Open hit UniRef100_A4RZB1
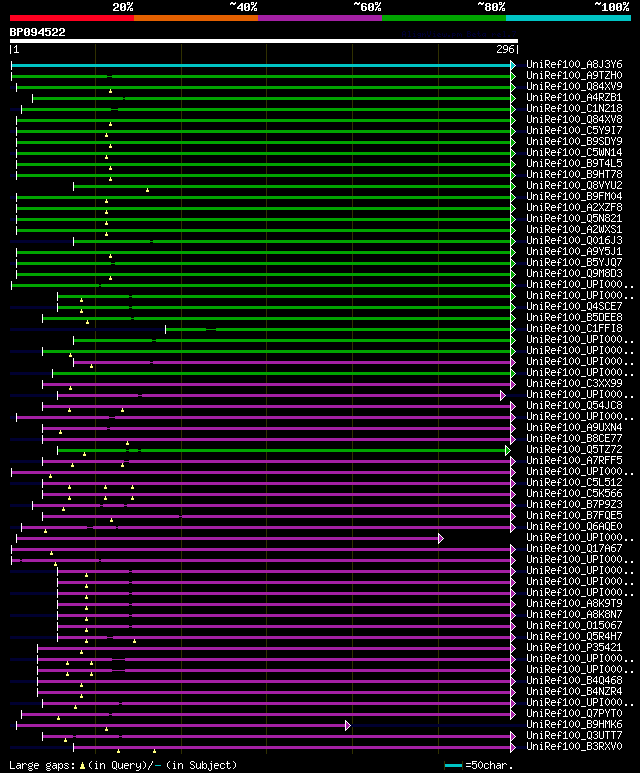 pos(574,98)
